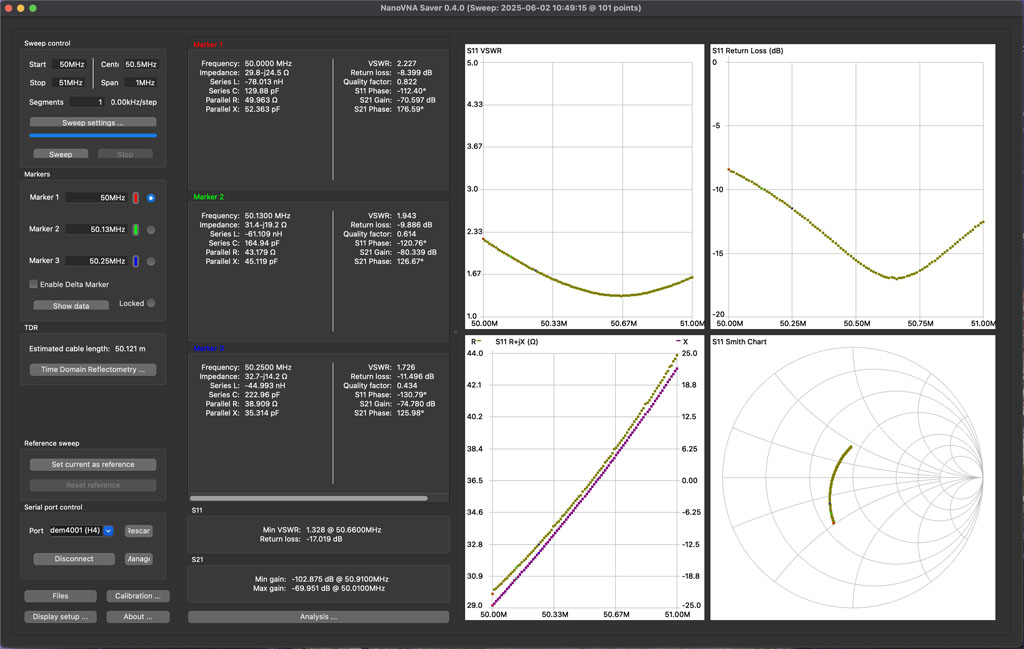Click the marker panel horizontal scrollbar
Image resolution: width=1024 pixels, height=649 pixels.
(309, 498)
